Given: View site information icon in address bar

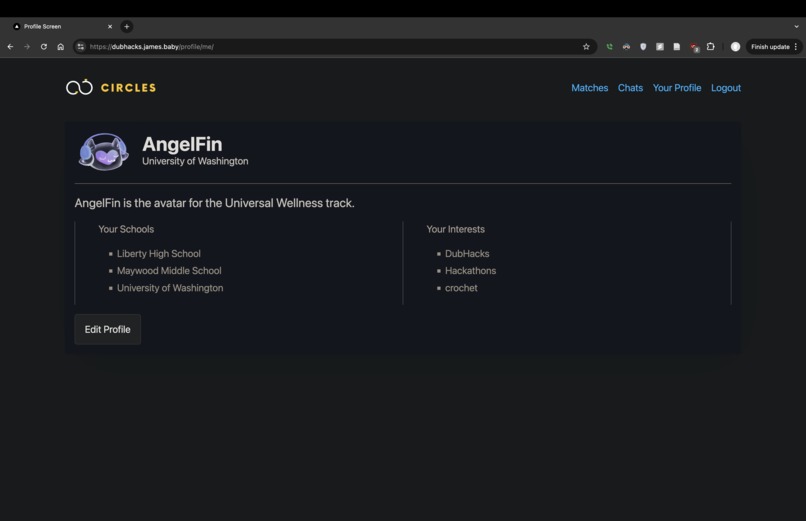Looking at the screenshot, I should 81,47.
